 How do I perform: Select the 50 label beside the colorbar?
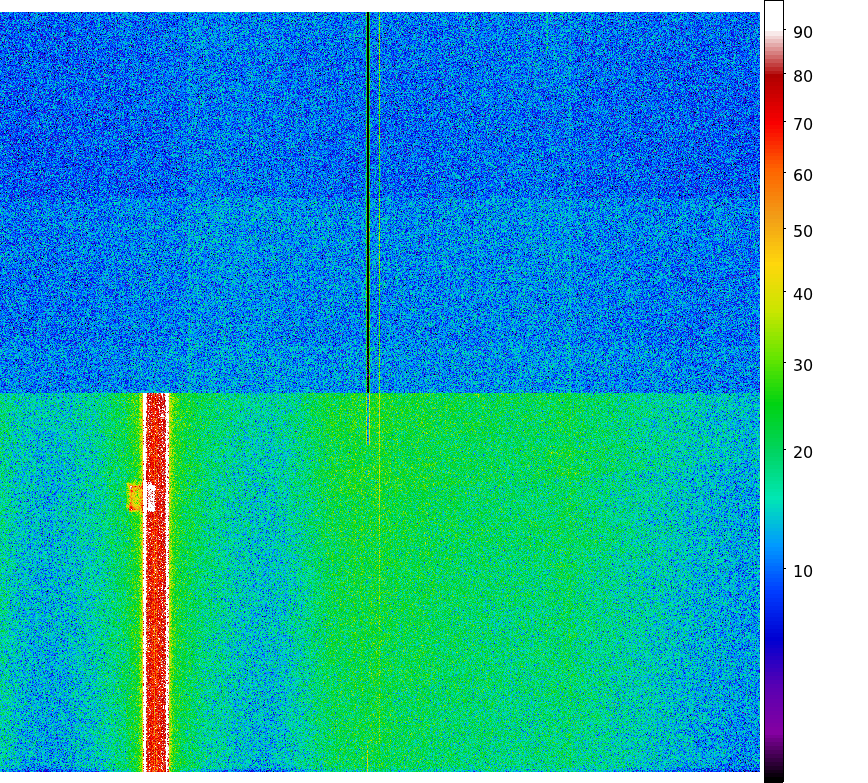[803, 231]
